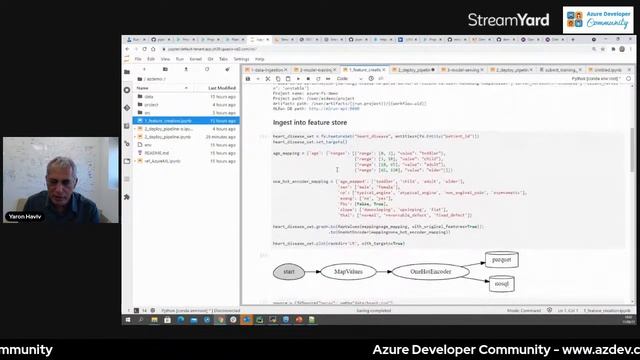The width and height of the screenshot is (640, 360).
Task: Open the Run menu
Action: (x=180, y=59)
